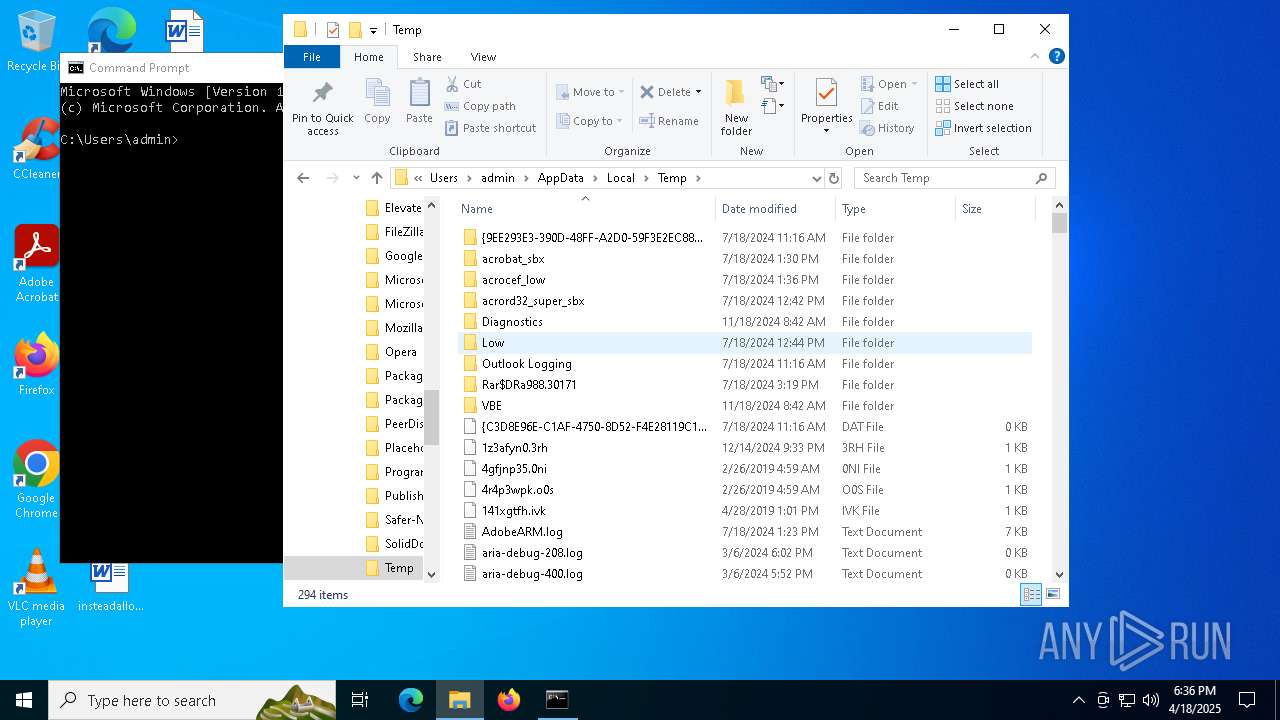
Task: Click Paste shortcut command
Action: [490, 128]
